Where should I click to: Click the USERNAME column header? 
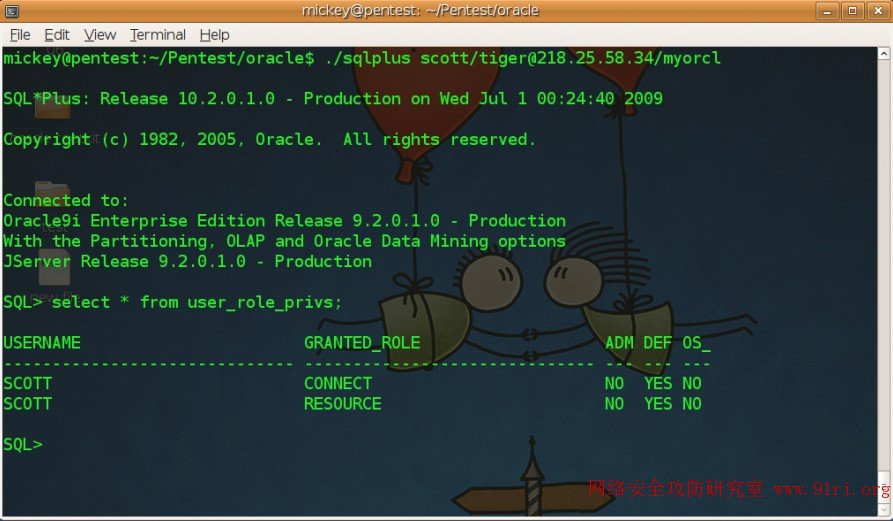(42, 343)
